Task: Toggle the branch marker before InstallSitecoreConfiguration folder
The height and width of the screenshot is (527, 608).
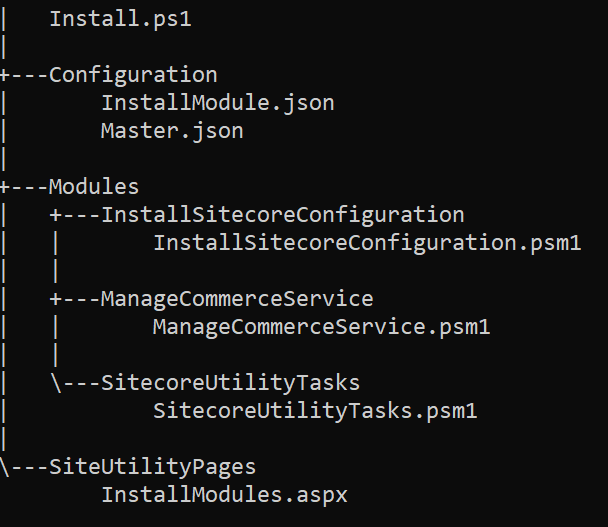Action: pyautogui.click(x=58, y=214)
